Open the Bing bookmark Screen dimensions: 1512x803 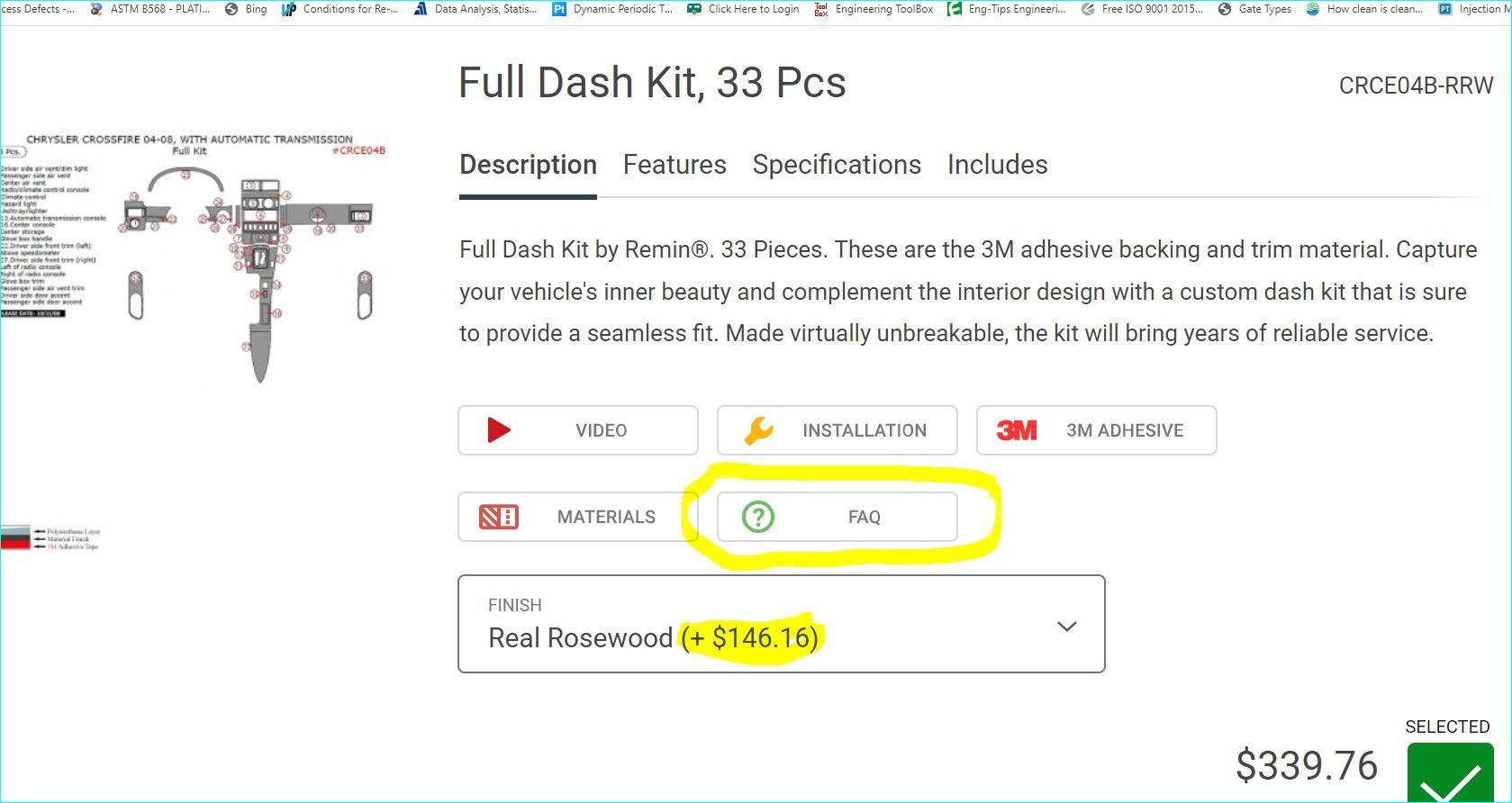click(246, 9)
